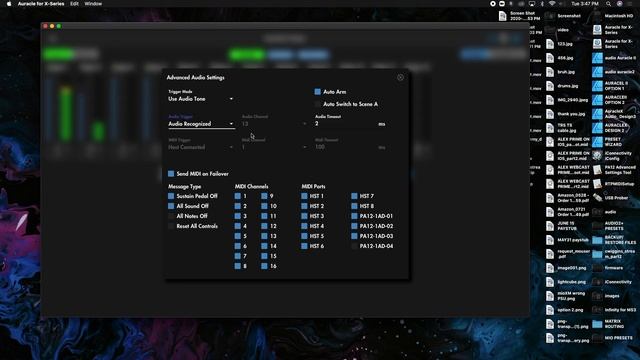Toggle Send MIDI on Failover checkbox

(x=171, y=174)
